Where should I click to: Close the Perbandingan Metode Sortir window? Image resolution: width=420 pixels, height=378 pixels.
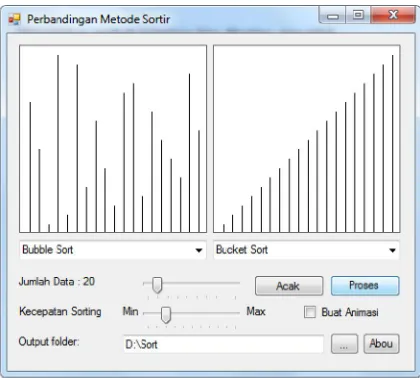coord(393,15)
